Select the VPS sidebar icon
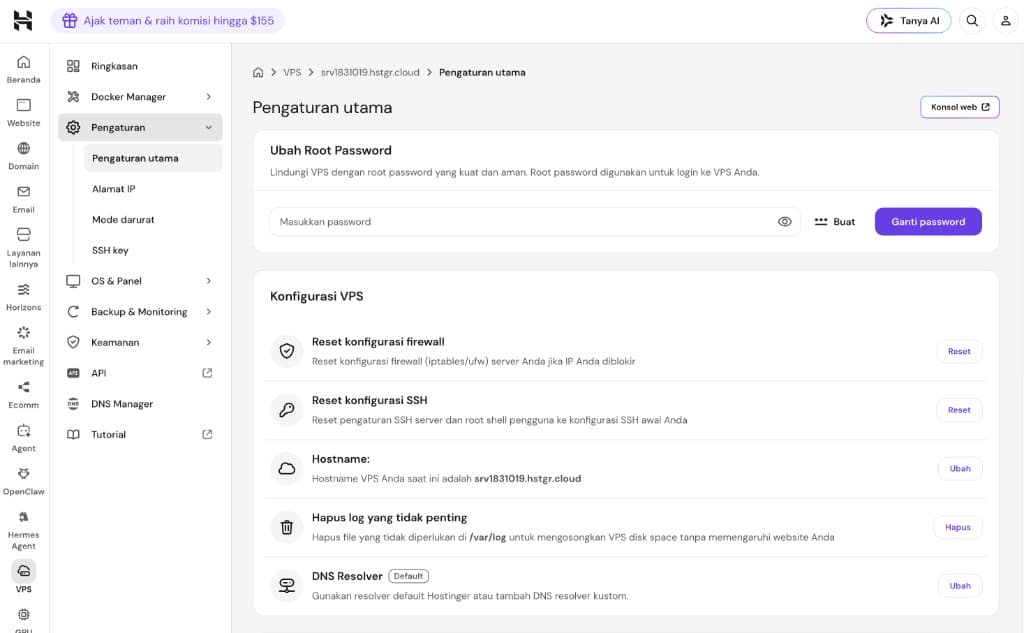 [x=24, y=571]
